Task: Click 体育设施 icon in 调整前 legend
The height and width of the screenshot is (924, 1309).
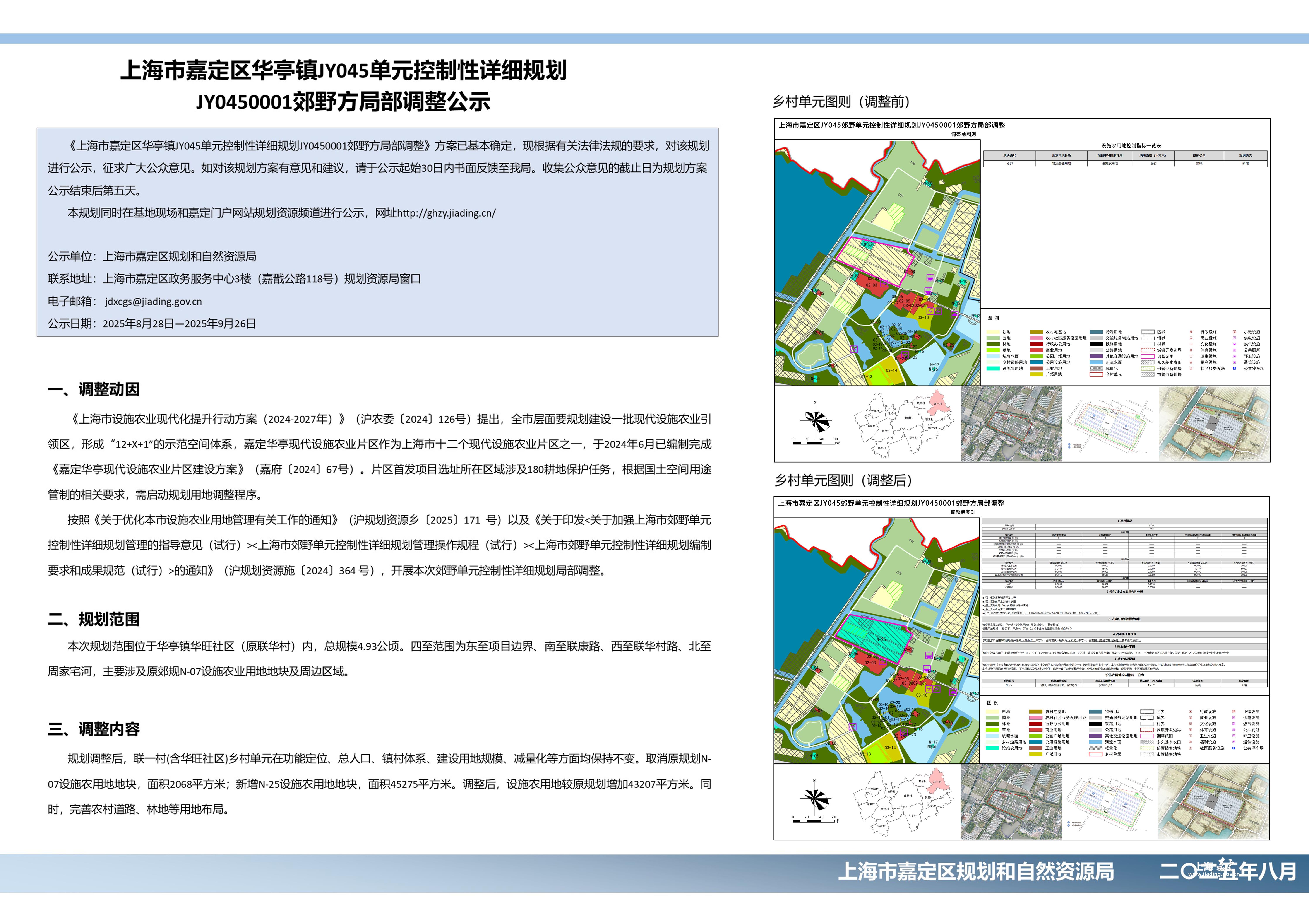Action: click(1191, 350)
